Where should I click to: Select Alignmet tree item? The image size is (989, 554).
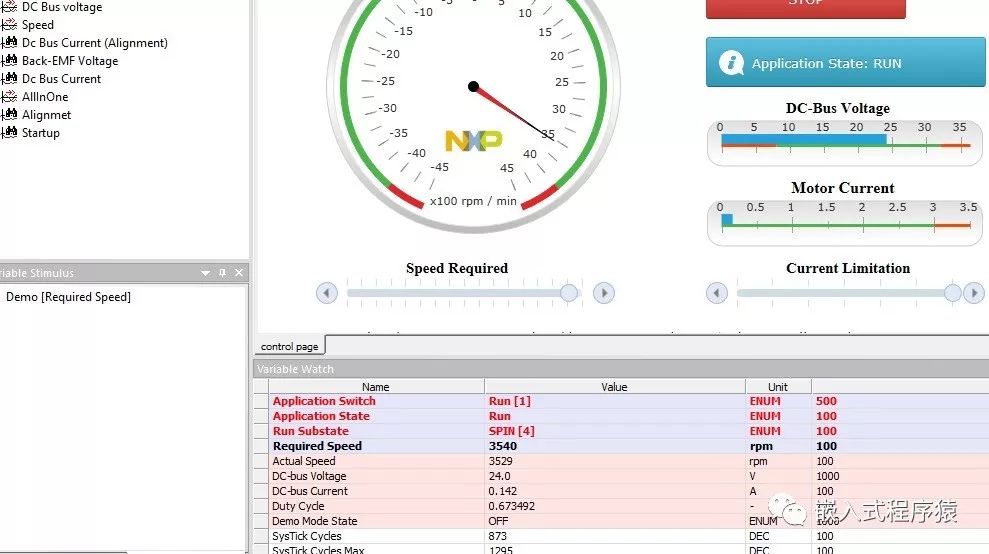coord(46,115)
